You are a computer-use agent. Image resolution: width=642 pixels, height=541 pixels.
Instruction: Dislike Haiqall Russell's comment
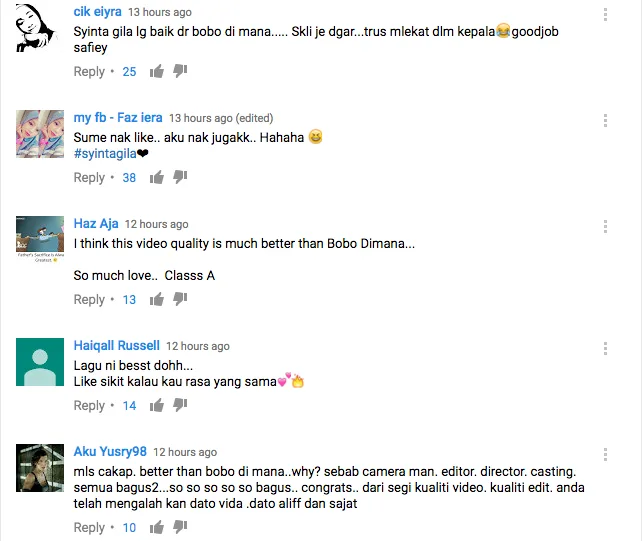[x=180, y=405]
